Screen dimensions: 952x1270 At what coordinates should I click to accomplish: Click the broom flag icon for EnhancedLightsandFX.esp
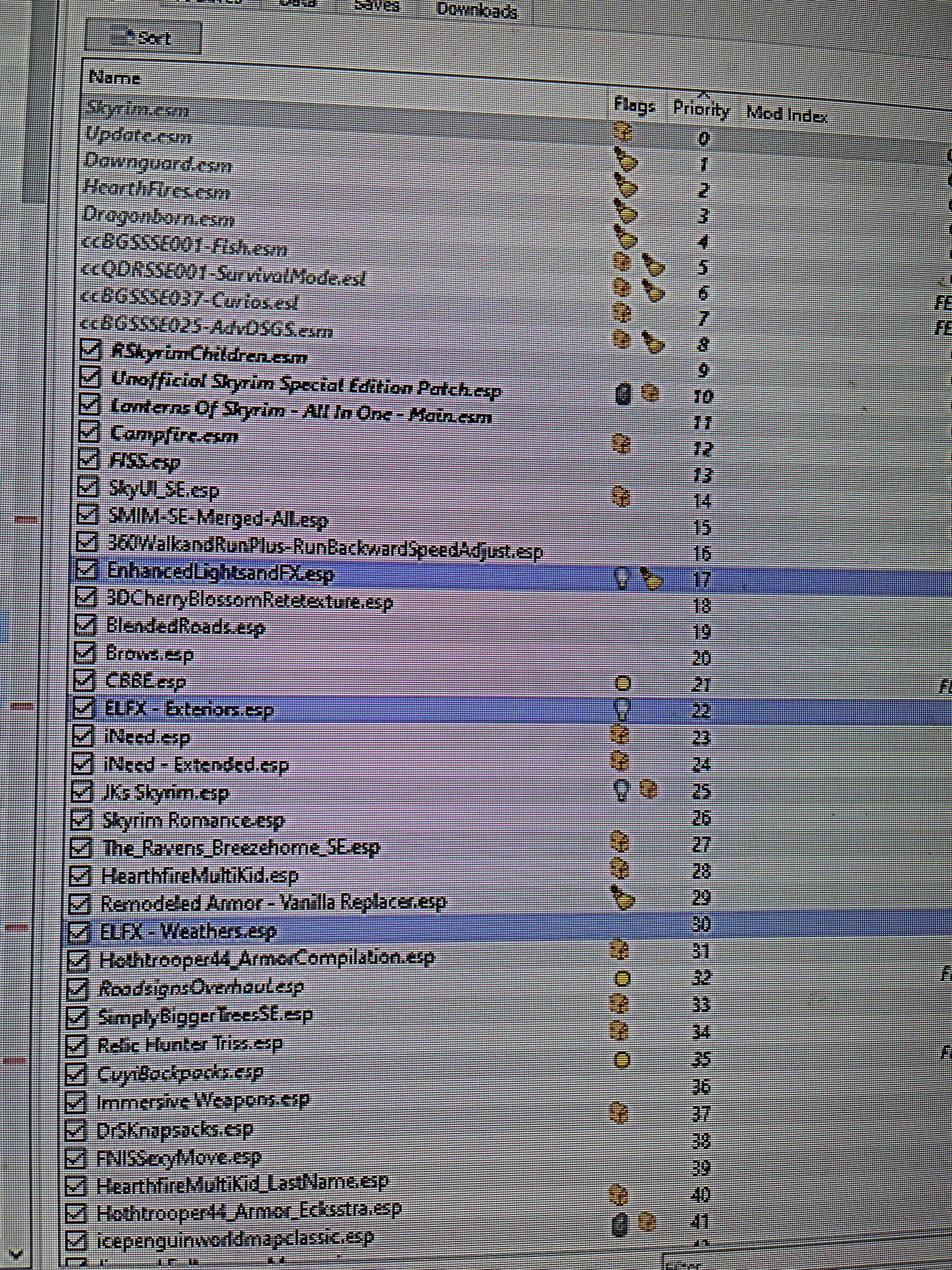(651, 579)
